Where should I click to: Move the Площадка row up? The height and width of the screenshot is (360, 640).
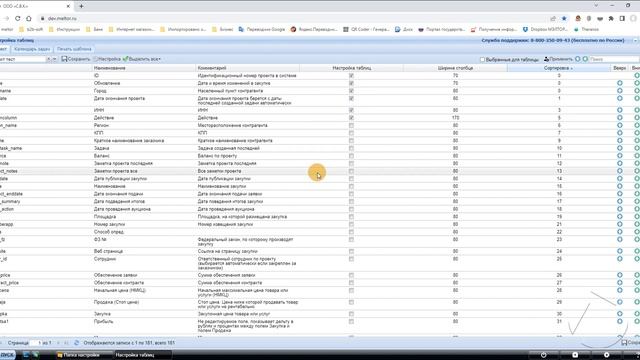(x=620, y=217)
